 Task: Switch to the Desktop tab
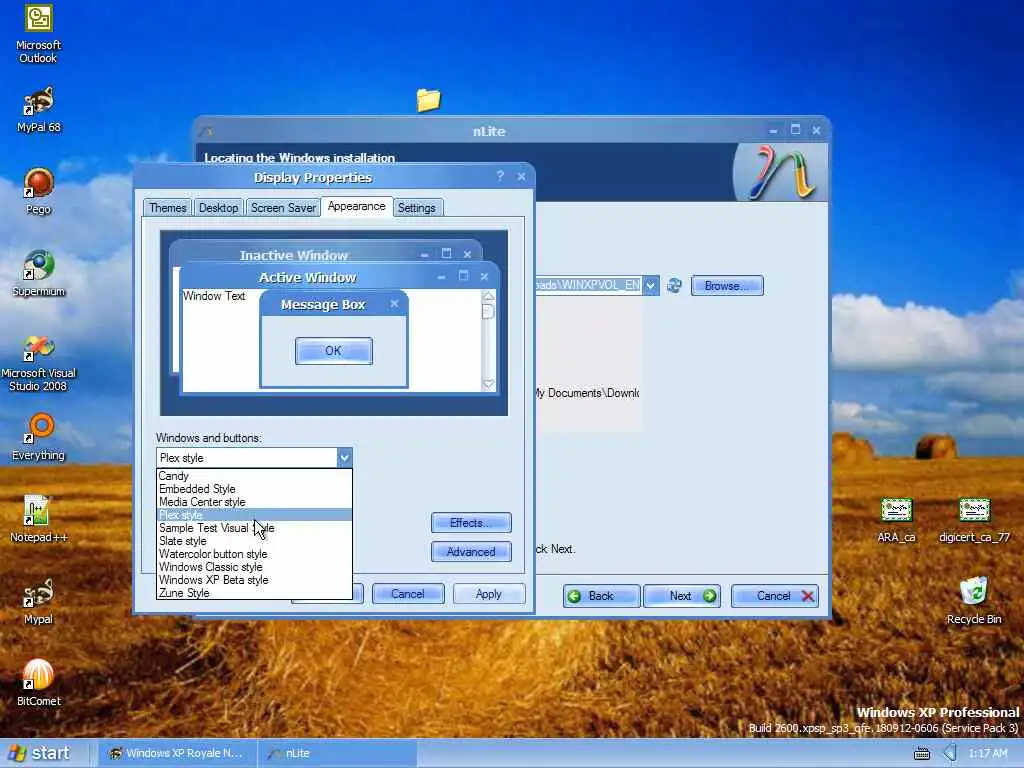pos(218,208)
